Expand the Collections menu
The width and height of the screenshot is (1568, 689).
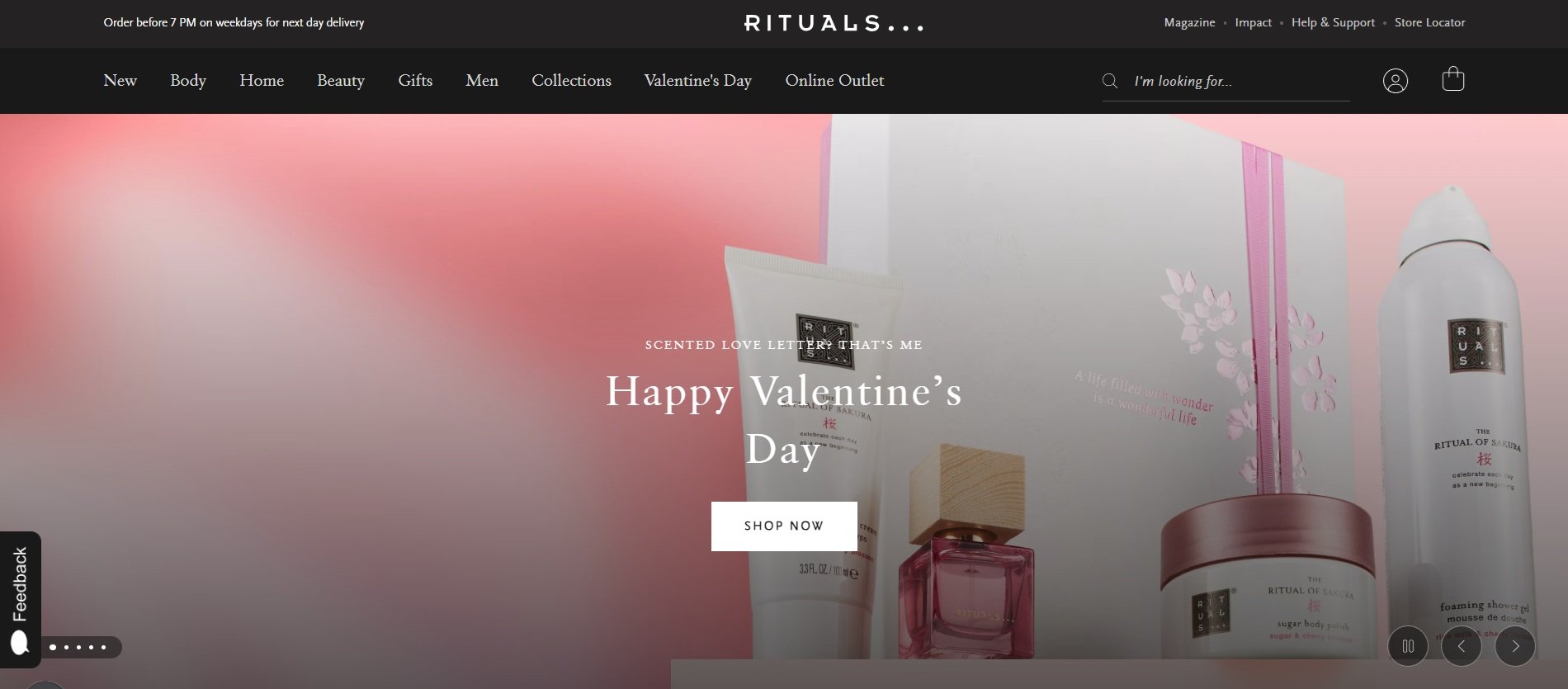click(571, 81)
